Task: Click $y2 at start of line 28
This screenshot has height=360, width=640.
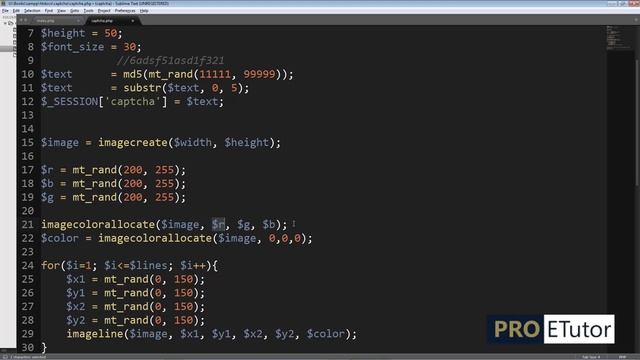Action: [76, 320]
